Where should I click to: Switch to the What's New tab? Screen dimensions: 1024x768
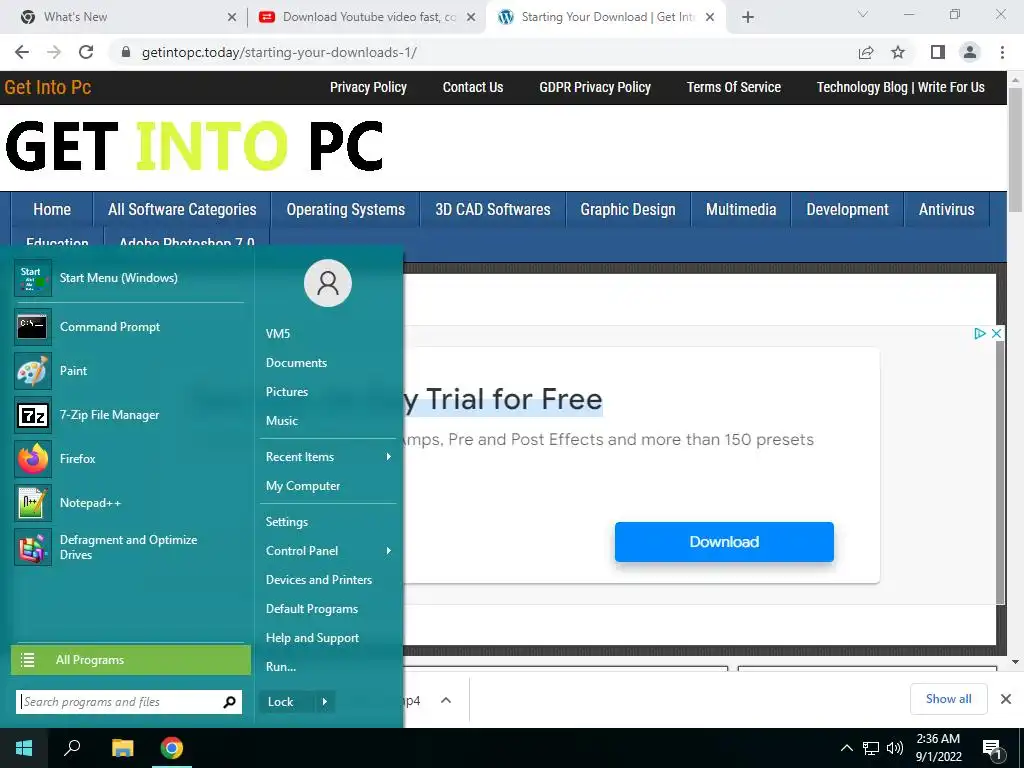tap(125, 17)
